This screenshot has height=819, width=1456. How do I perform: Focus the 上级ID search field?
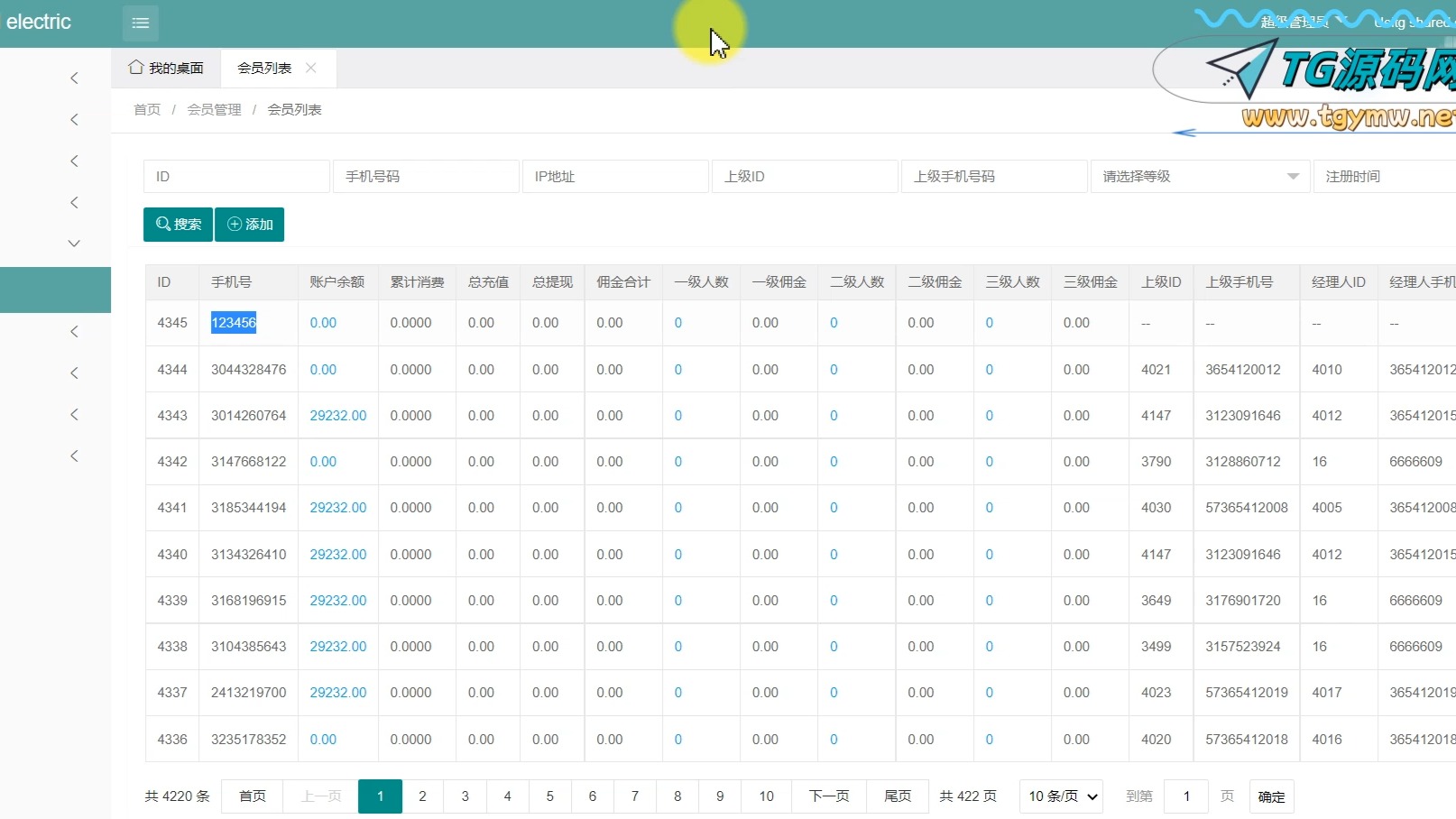(805, 176)
